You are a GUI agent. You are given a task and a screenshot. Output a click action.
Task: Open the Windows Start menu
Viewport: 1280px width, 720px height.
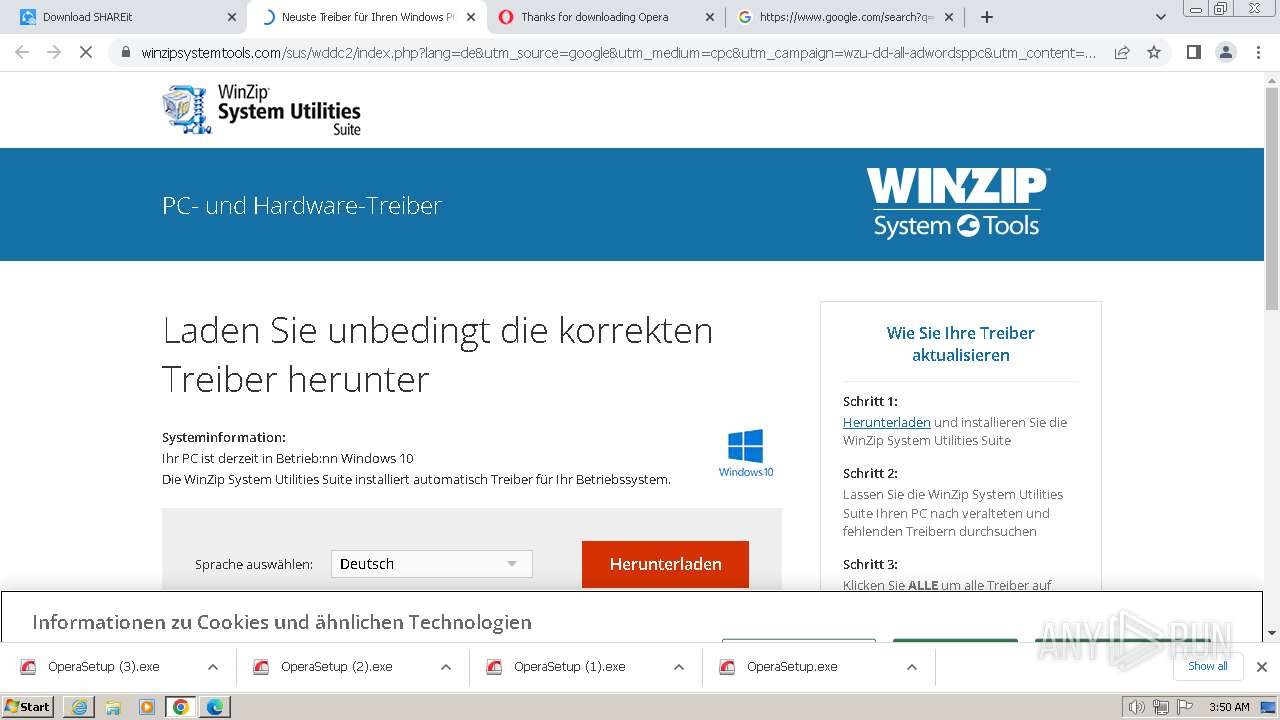point(28,706)
